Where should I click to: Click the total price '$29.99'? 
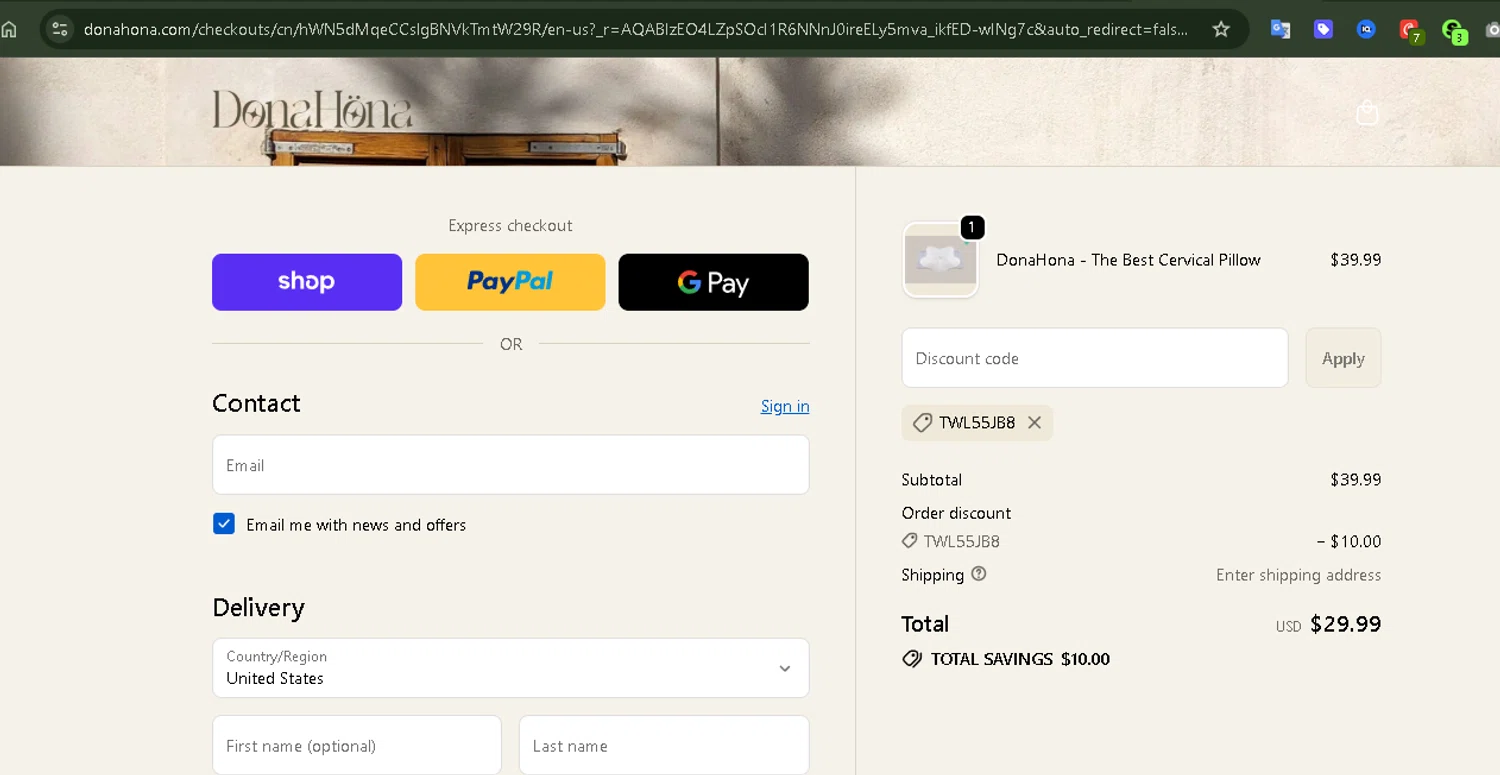pyautogui.click(x=1345, y=624)
